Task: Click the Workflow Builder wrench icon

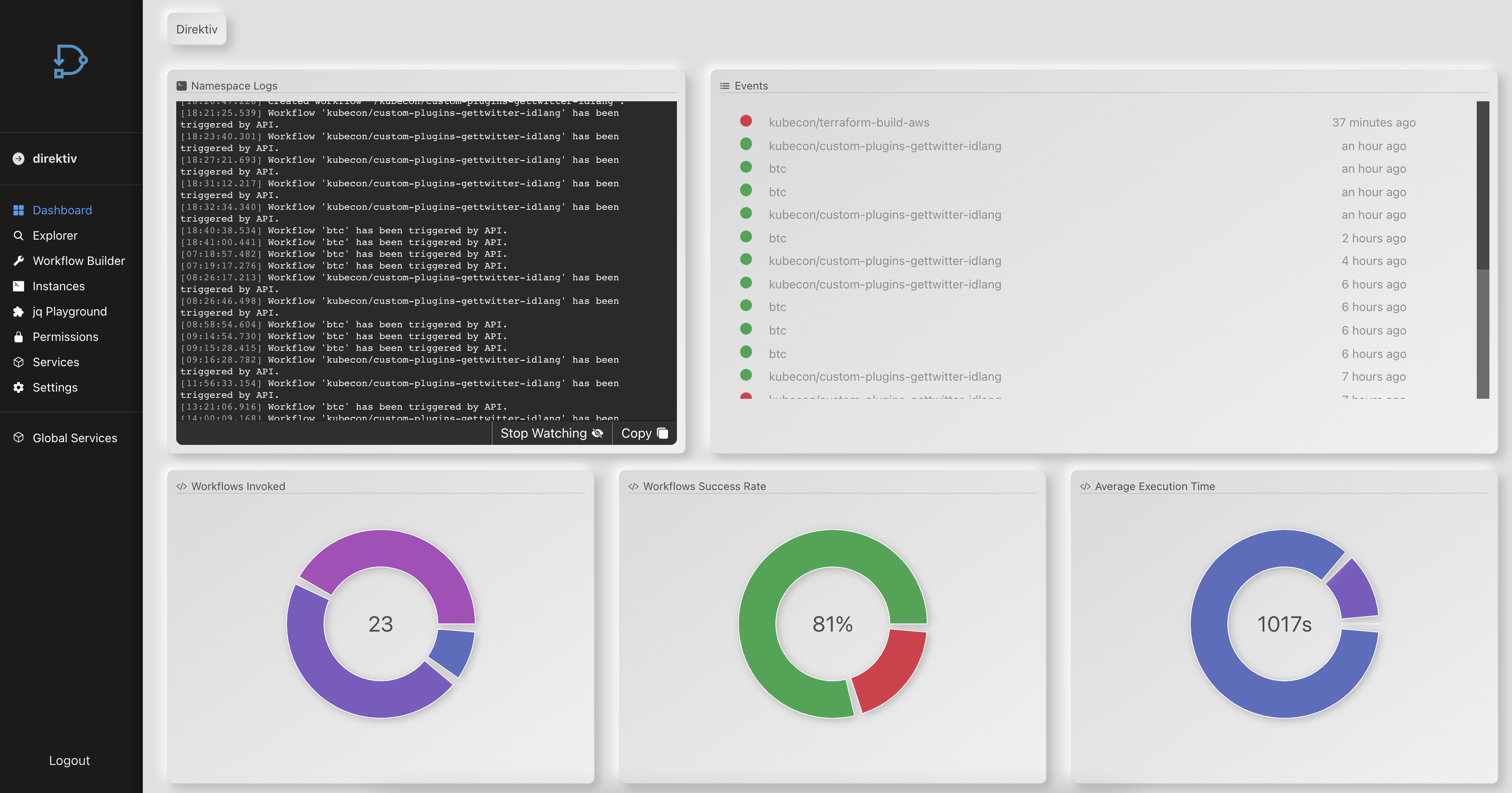Action: 19,261
